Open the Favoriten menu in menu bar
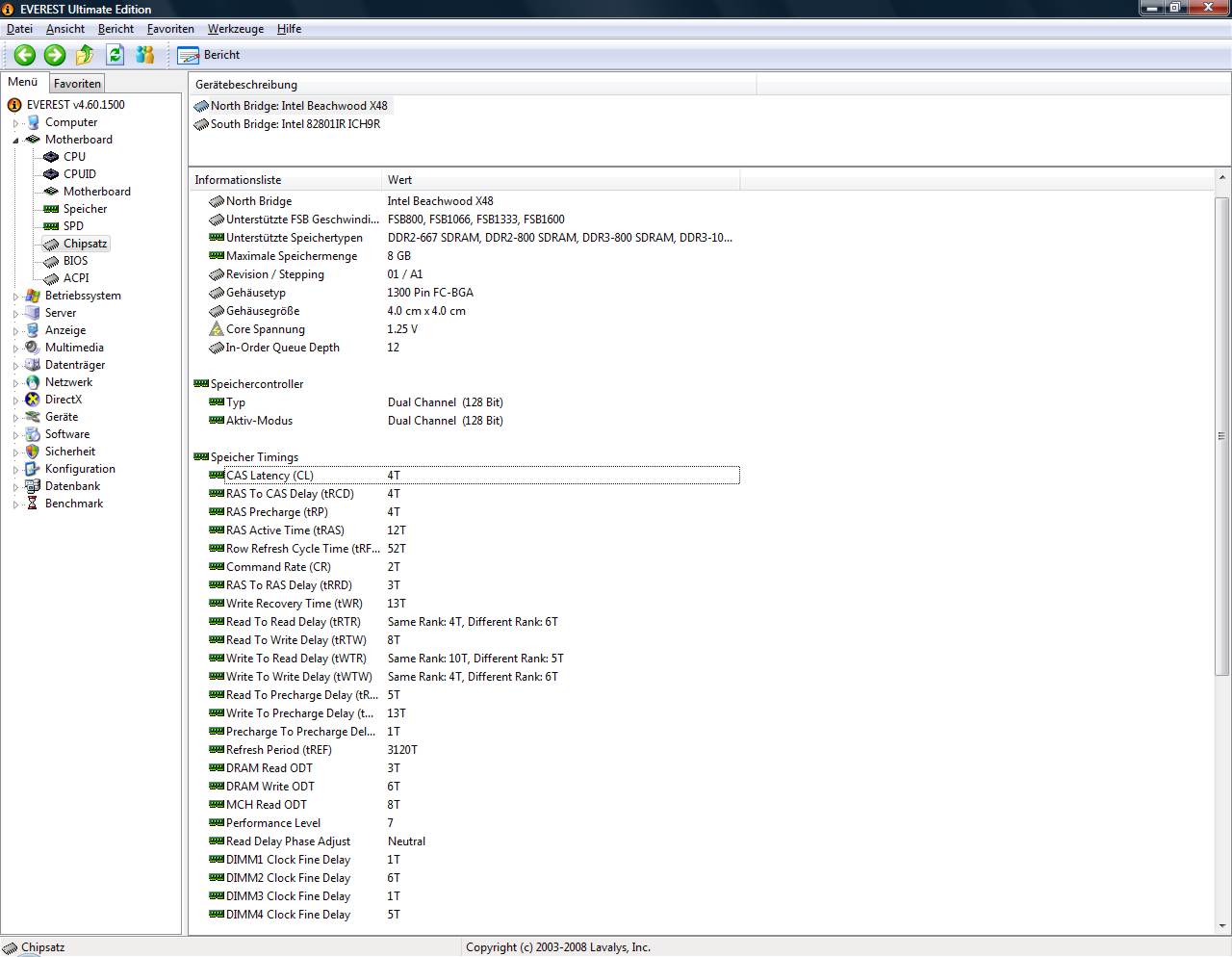This screenshot has width=1232, height=957. pos(170,29)
